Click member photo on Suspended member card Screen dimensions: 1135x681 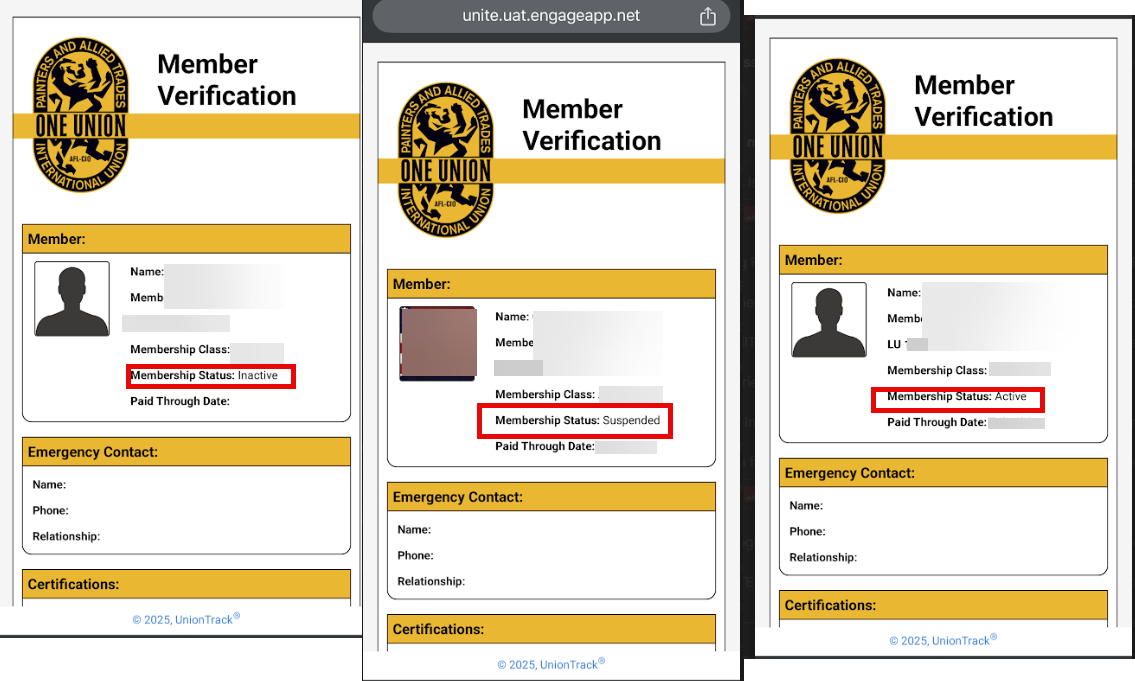(x=438, y=344)
